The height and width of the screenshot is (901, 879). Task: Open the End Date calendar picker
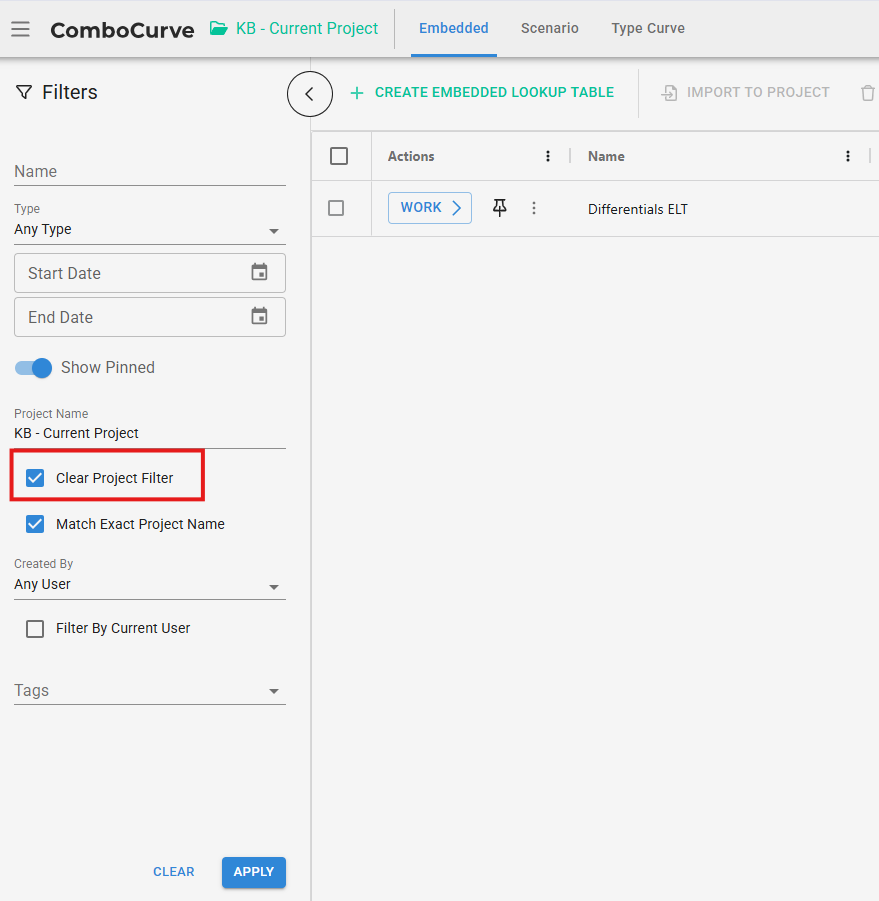259,316
